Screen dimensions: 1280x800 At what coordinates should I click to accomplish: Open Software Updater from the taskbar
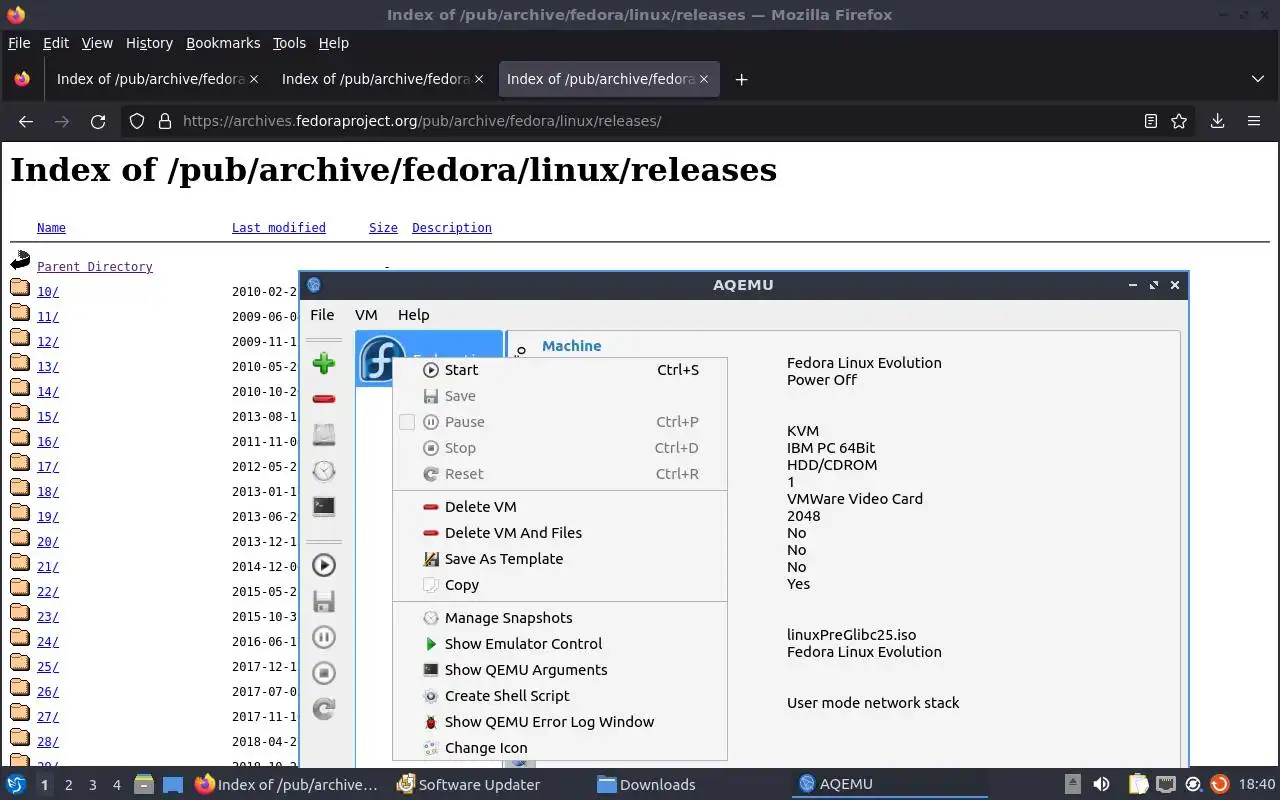(469, 785)
